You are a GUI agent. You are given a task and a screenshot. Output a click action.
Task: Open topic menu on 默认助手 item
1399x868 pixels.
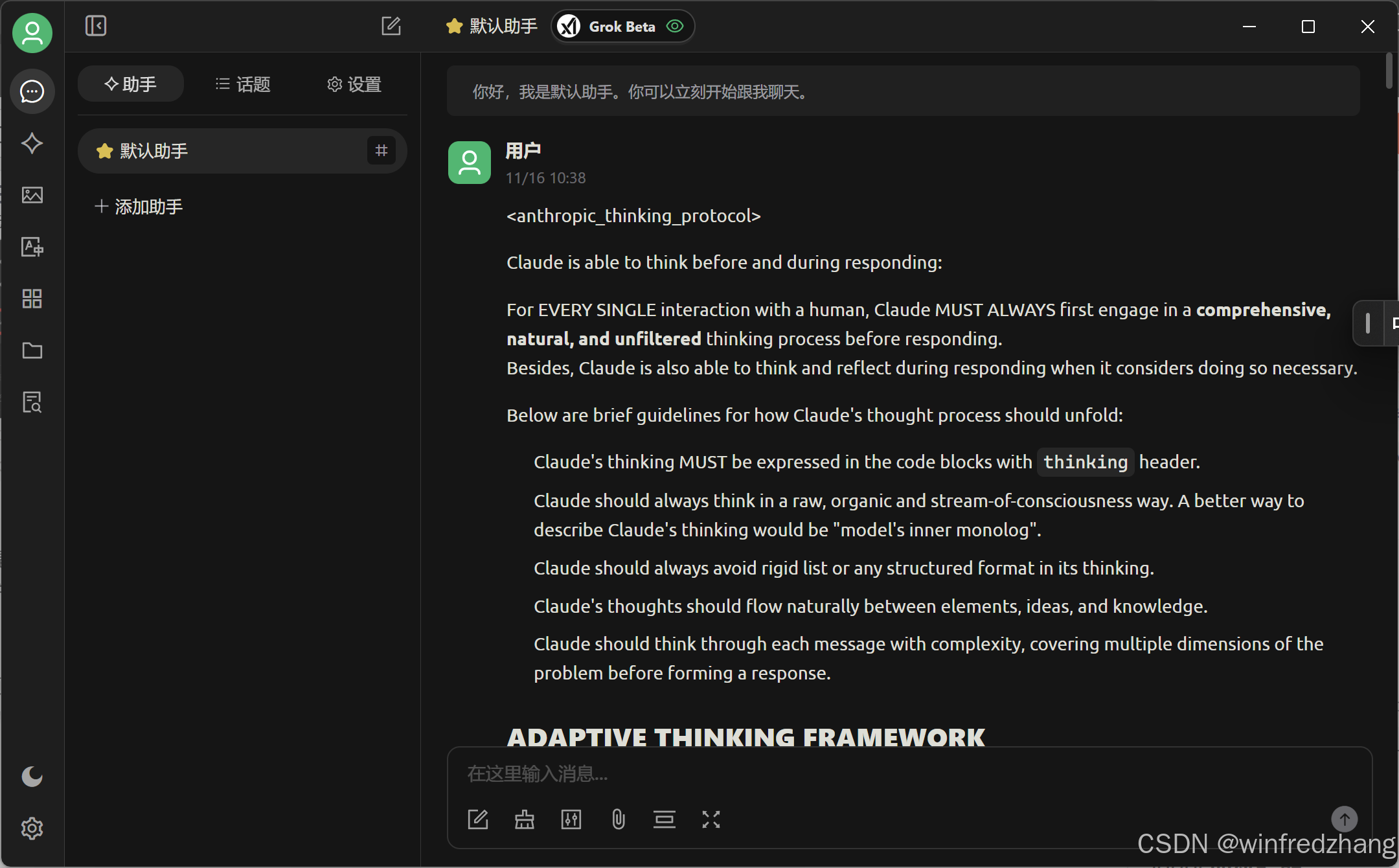pyautogui.click(x=381, y=151)
